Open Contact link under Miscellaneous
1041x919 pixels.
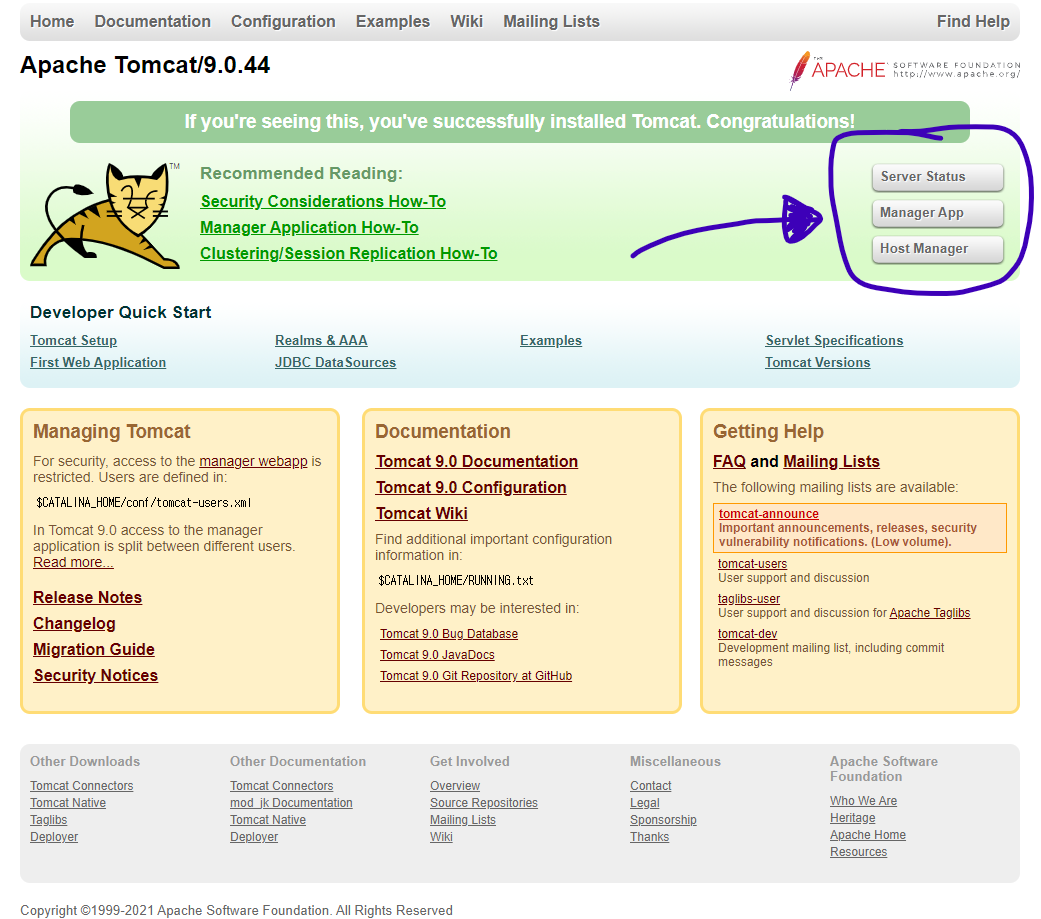coord(650,786)
